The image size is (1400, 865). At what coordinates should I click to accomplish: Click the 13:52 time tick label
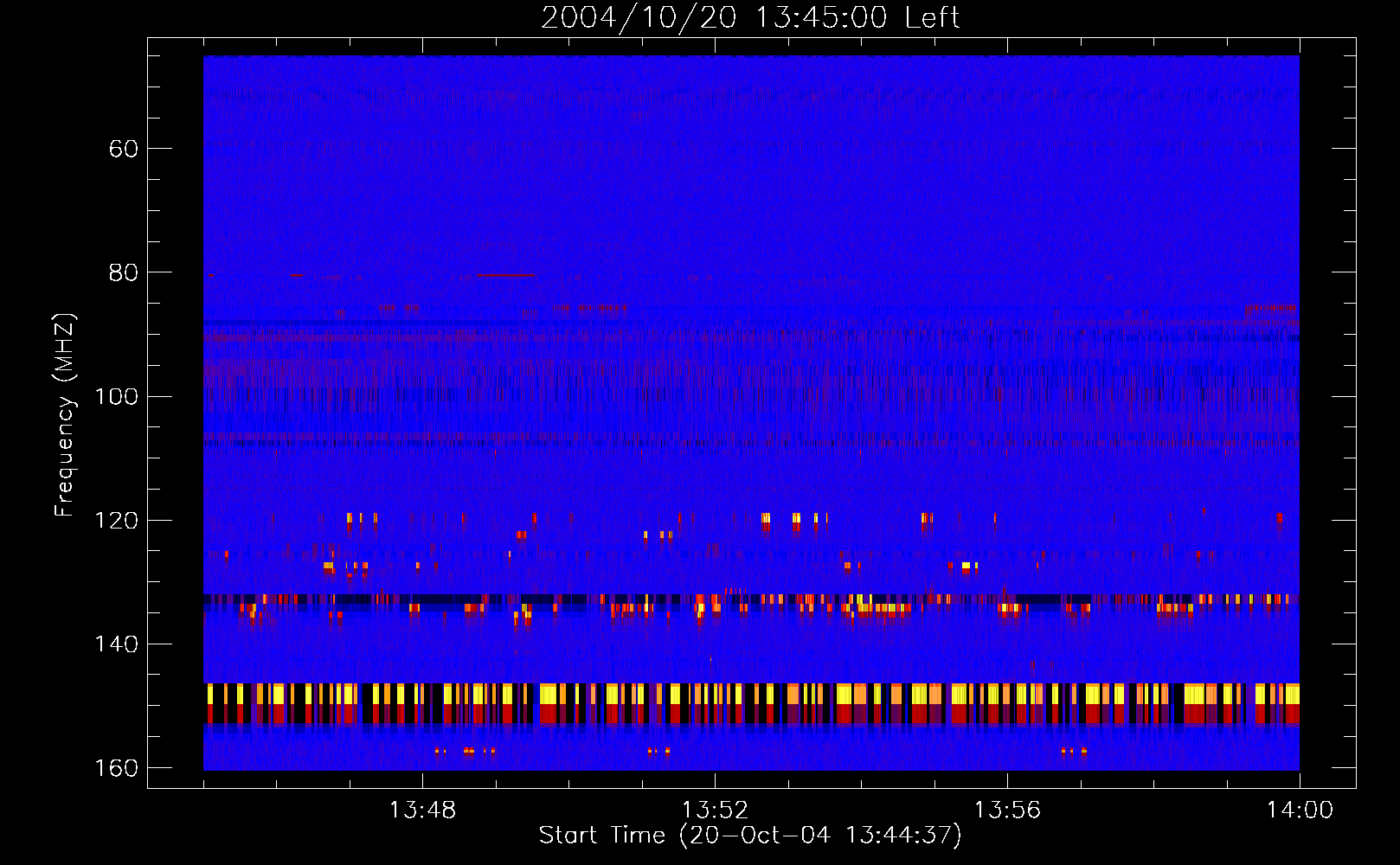click(x=715, y=811)
